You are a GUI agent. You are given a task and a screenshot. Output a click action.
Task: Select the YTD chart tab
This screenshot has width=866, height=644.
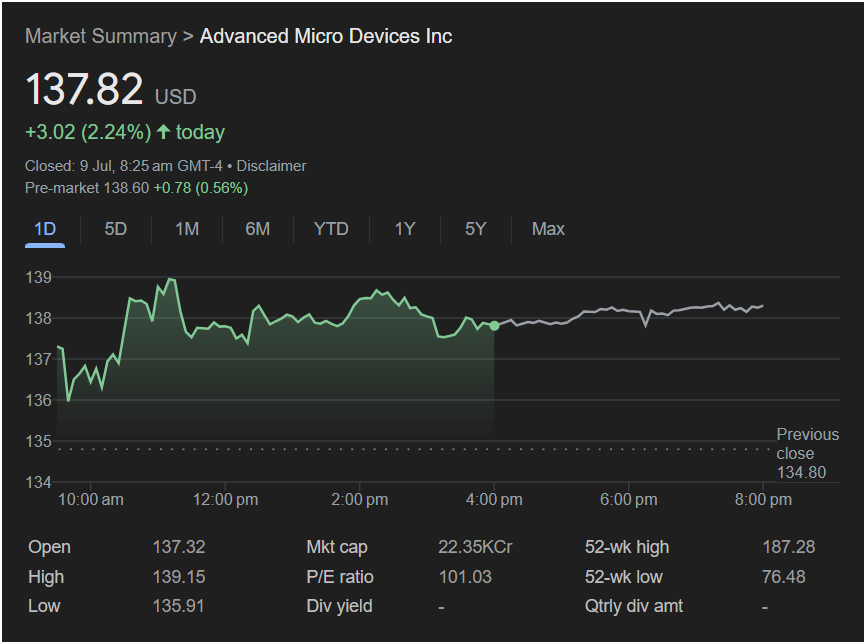(331, 229)
